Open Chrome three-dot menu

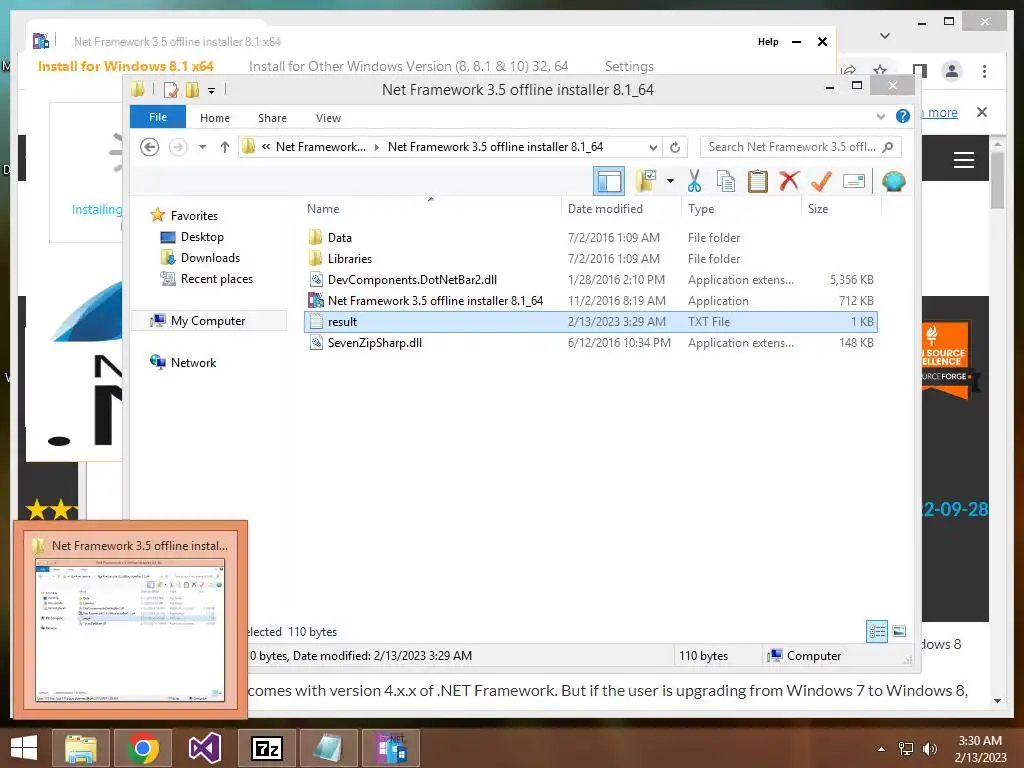[x=984, y=71]
